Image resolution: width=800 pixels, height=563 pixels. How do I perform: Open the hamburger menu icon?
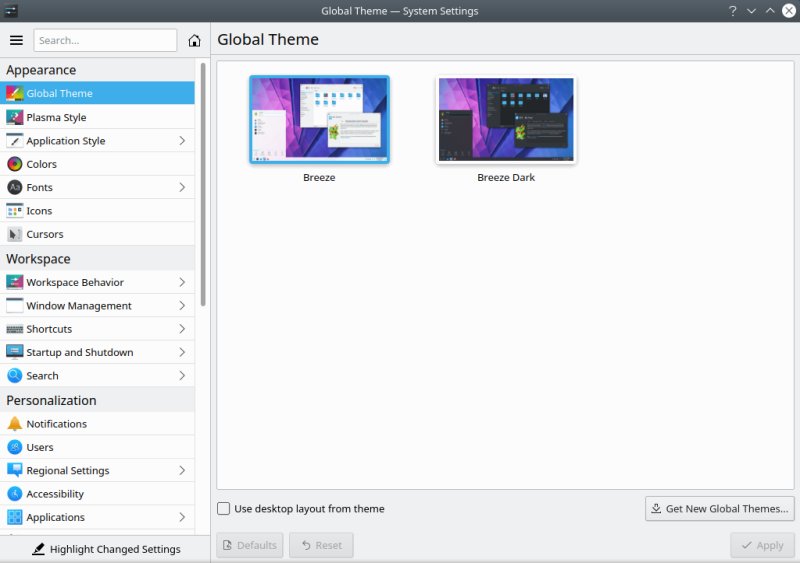[x=16, y=40]
